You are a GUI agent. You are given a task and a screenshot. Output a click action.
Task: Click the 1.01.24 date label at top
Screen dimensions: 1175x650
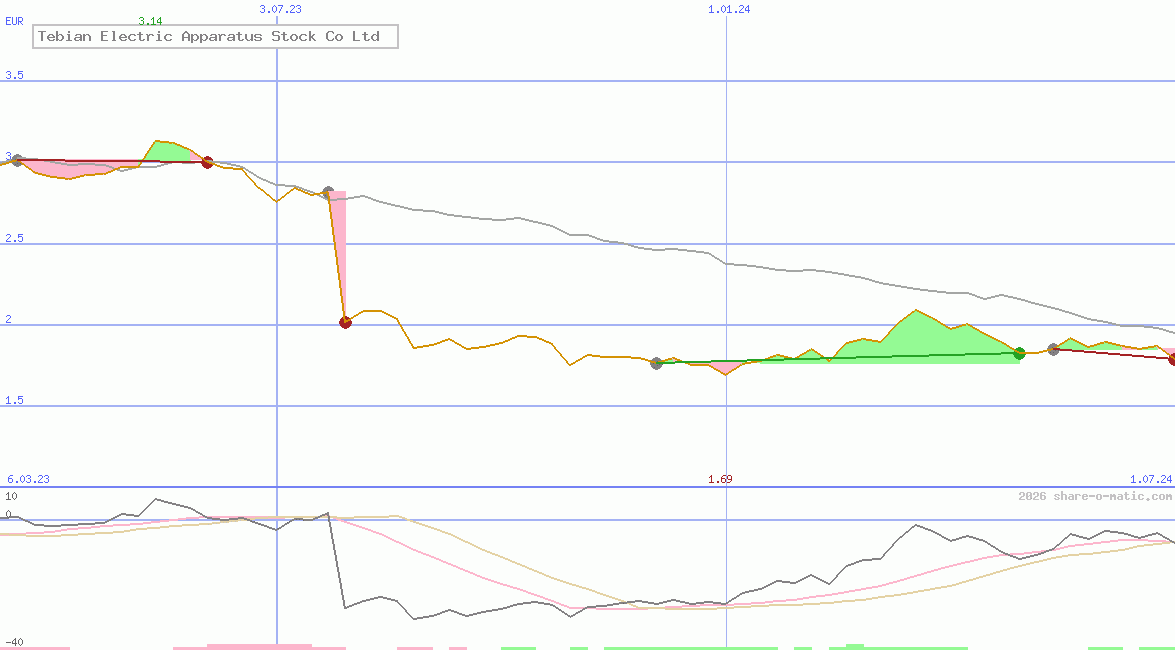click(x=729, y=9)
